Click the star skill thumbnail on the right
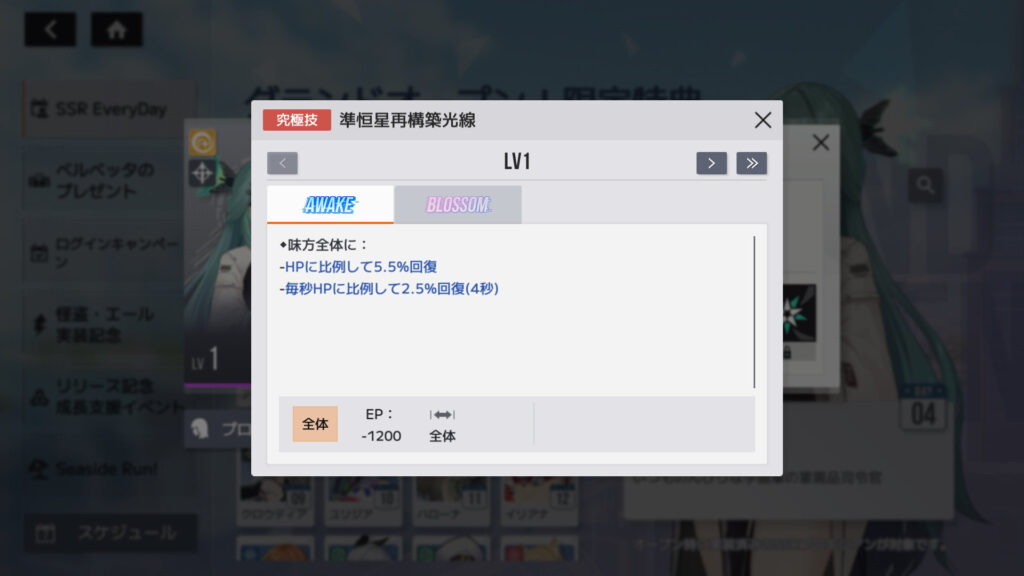The width and height of the screenshot is (1024, 576). [x=798, y=313]
